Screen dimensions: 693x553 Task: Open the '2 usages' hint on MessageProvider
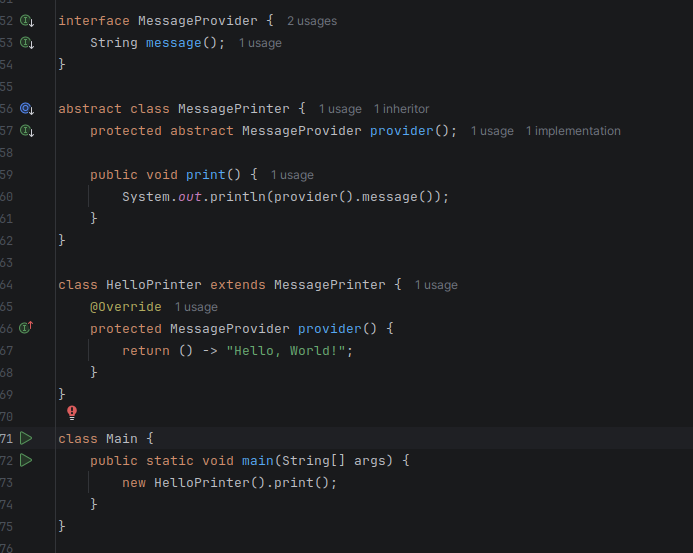tap(312, 21)
